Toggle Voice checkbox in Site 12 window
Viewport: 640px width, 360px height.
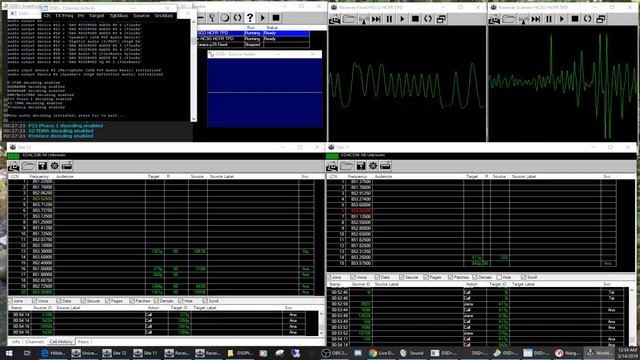[35, 301]
